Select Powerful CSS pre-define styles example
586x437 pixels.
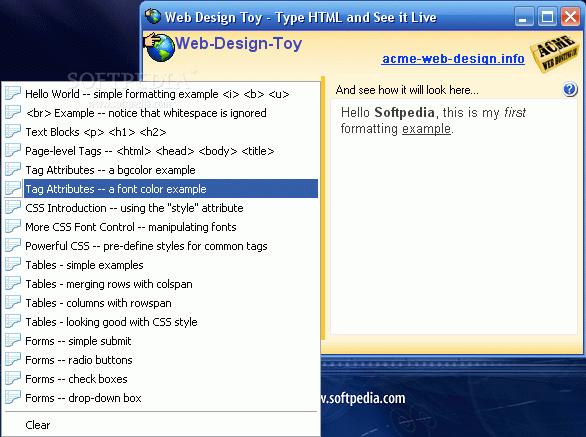(x=161, y=246)
